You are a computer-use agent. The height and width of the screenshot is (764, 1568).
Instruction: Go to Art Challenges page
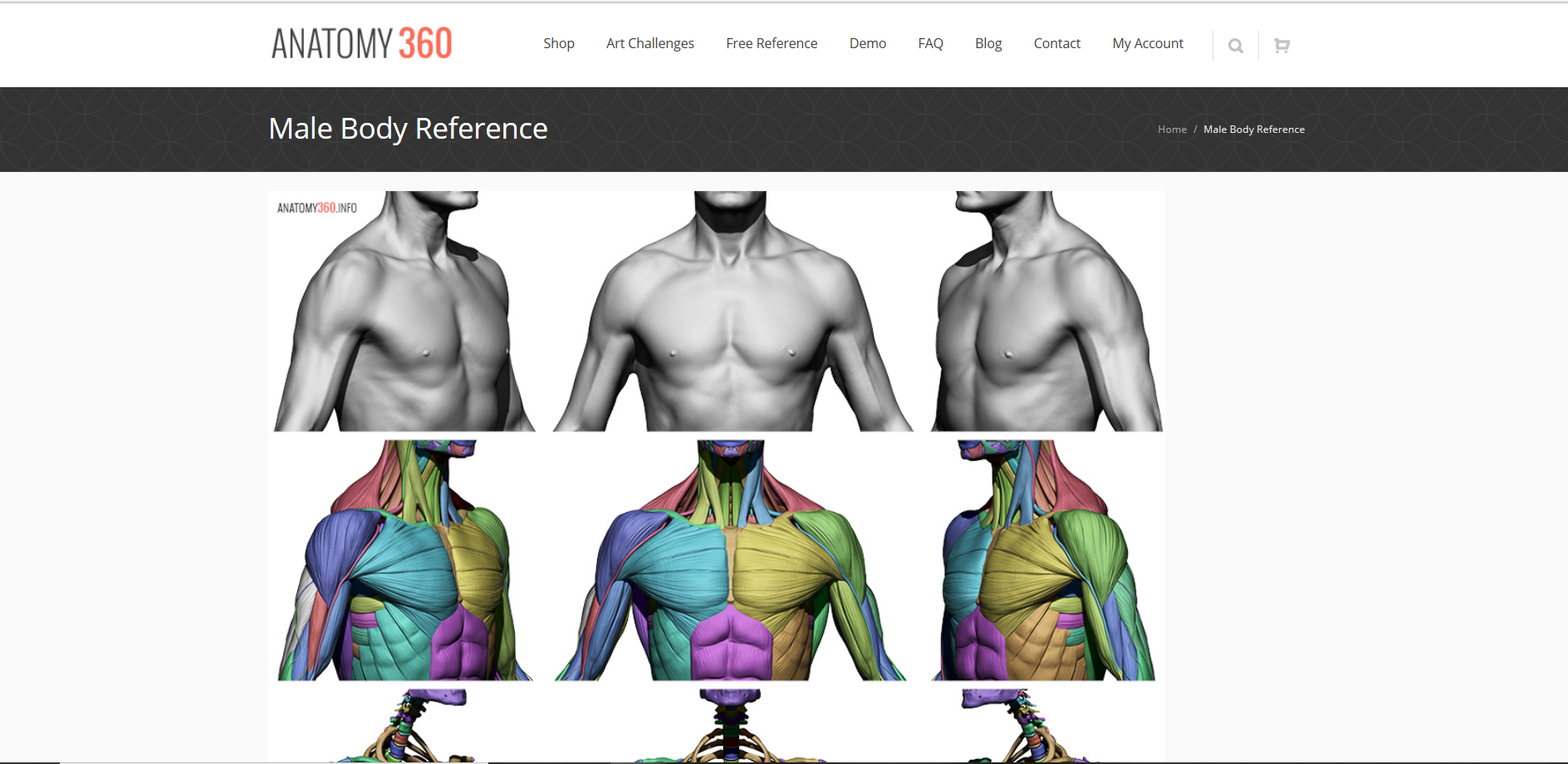pos(650,43)
